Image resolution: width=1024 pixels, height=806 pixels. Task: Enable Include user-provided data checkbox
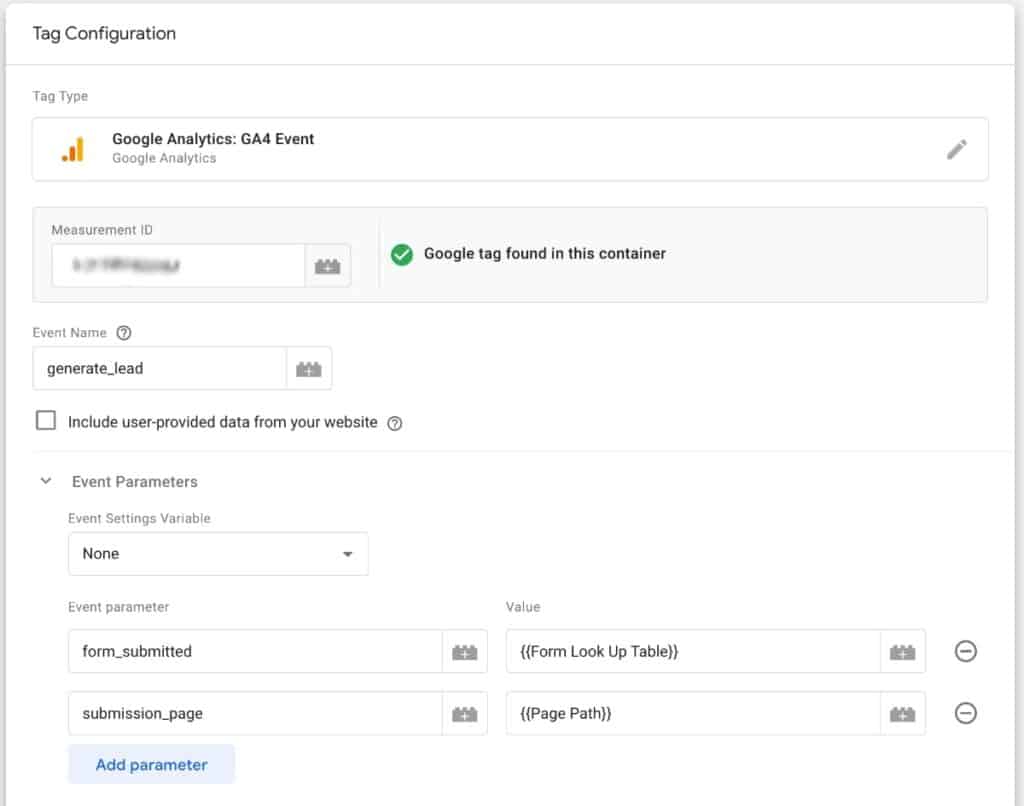(46, 420)
